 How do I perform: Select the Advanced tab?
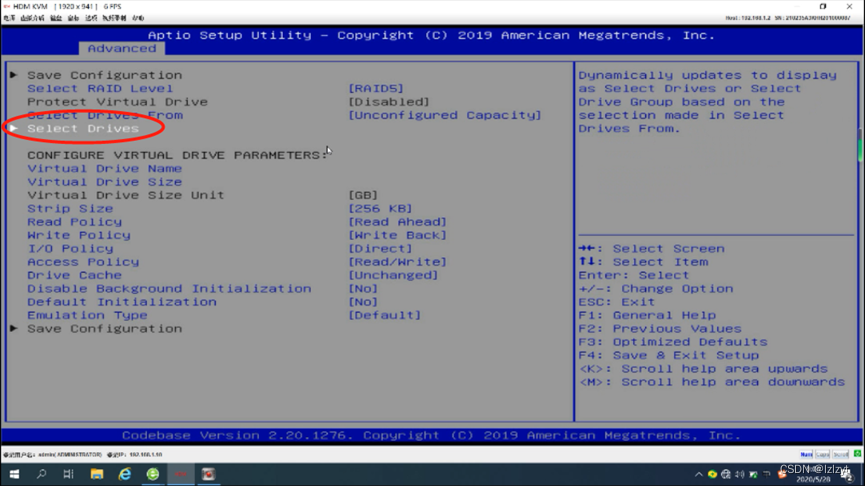click(122, 49)
